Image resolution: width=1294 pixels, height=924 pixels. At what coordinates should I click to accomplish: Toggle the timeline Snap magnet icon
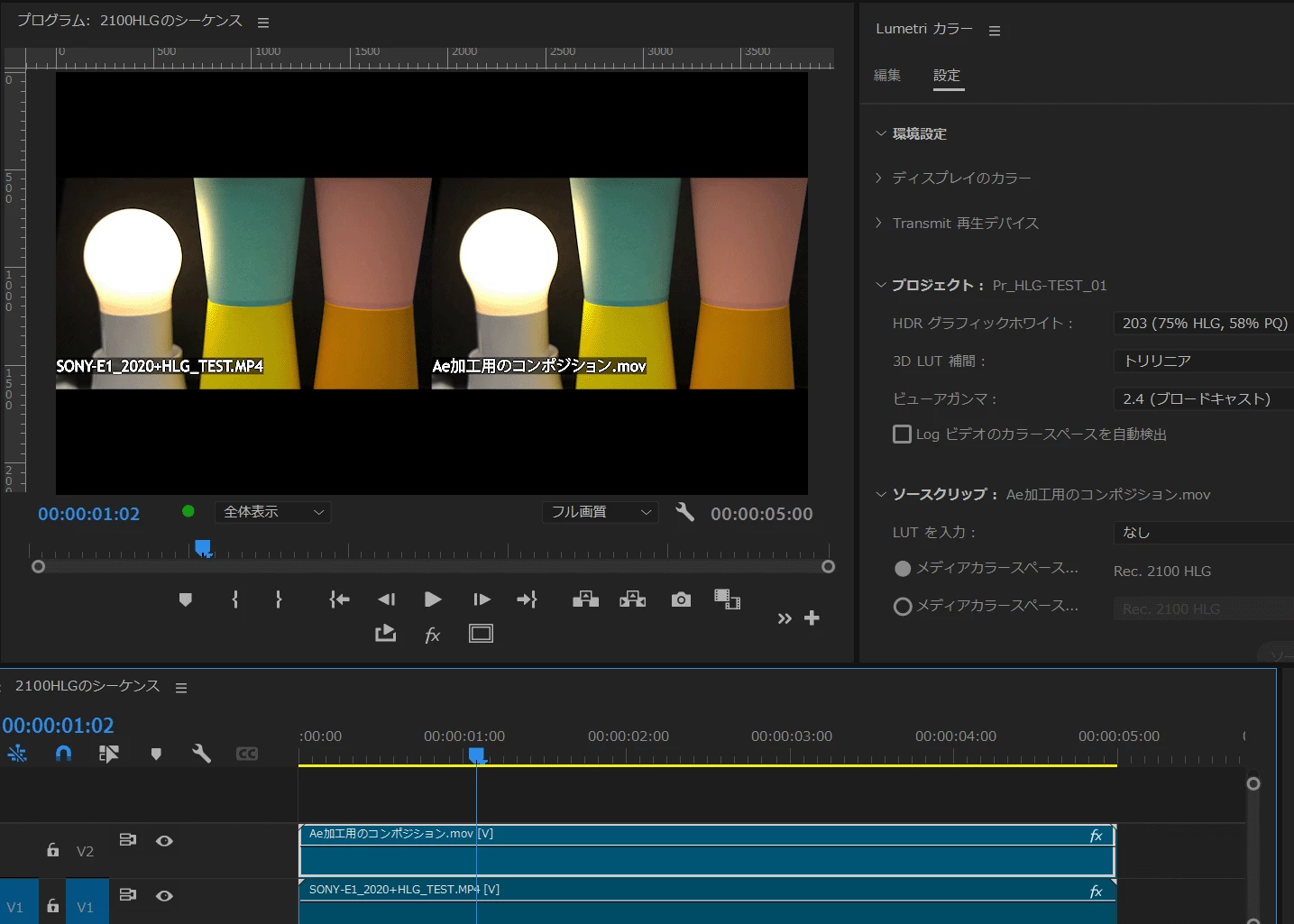tap(63, 754)
